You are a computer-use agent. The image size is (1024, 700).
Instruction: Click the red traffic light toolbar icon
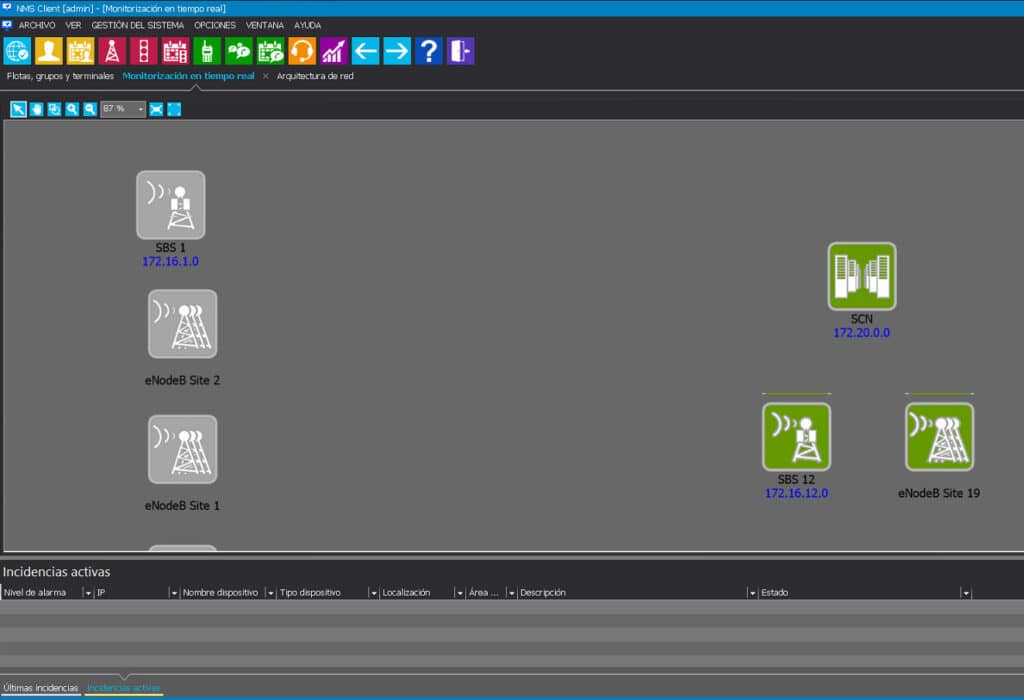point(144,51)
